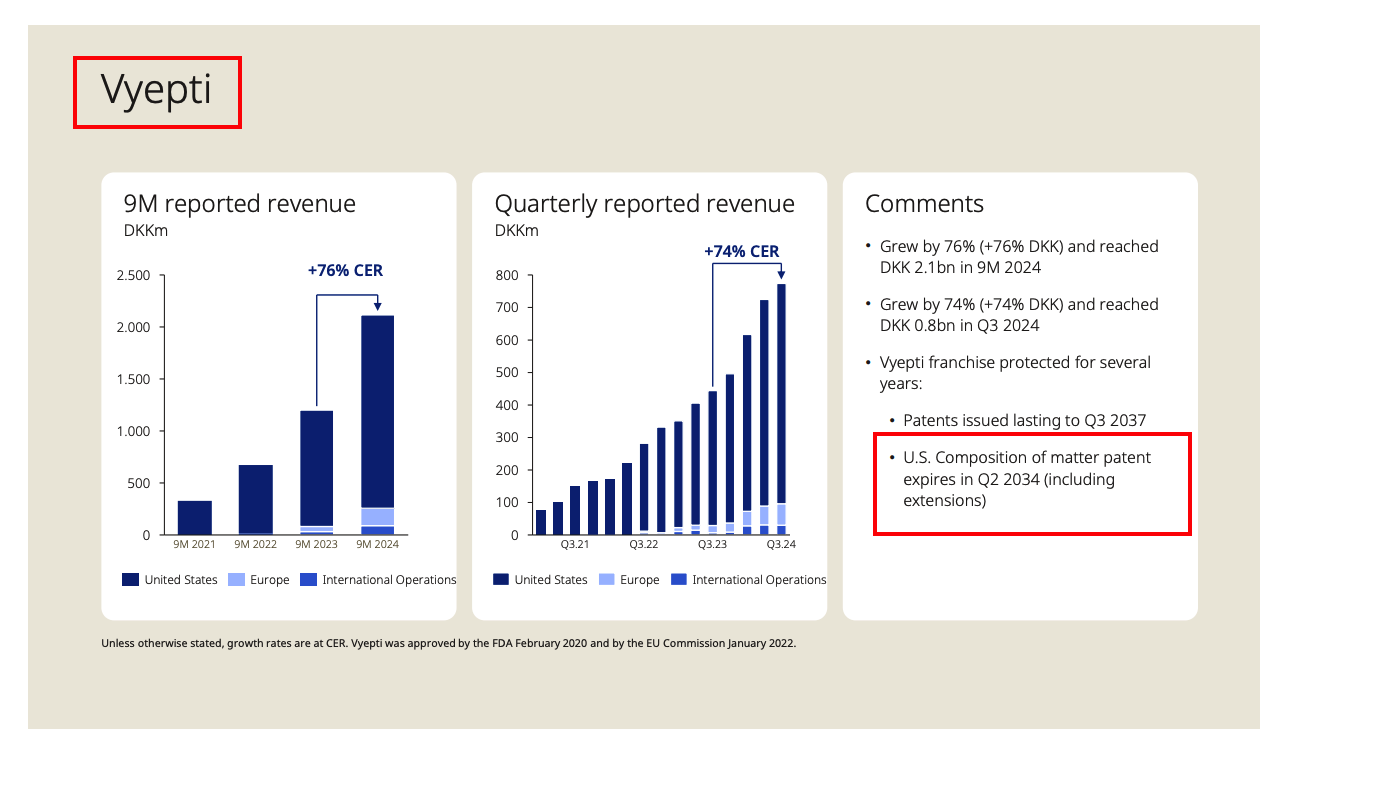This screenshot has width=1400, height=800.
Task: Click the "+74% CER" growth label
Action: click(x=741, y=252)
